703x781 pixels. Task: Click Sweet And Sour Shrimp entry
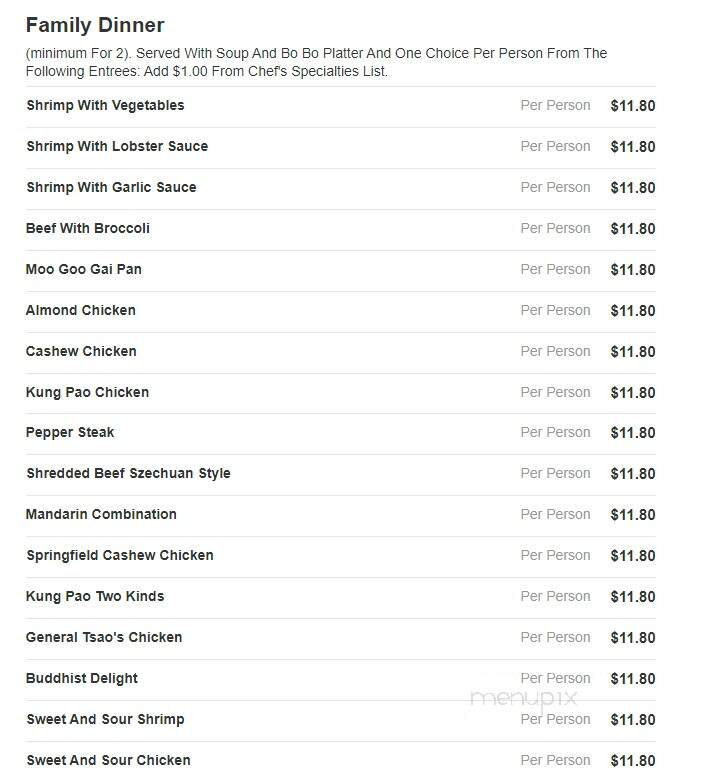pyautogui.click(x=105, y=719)
